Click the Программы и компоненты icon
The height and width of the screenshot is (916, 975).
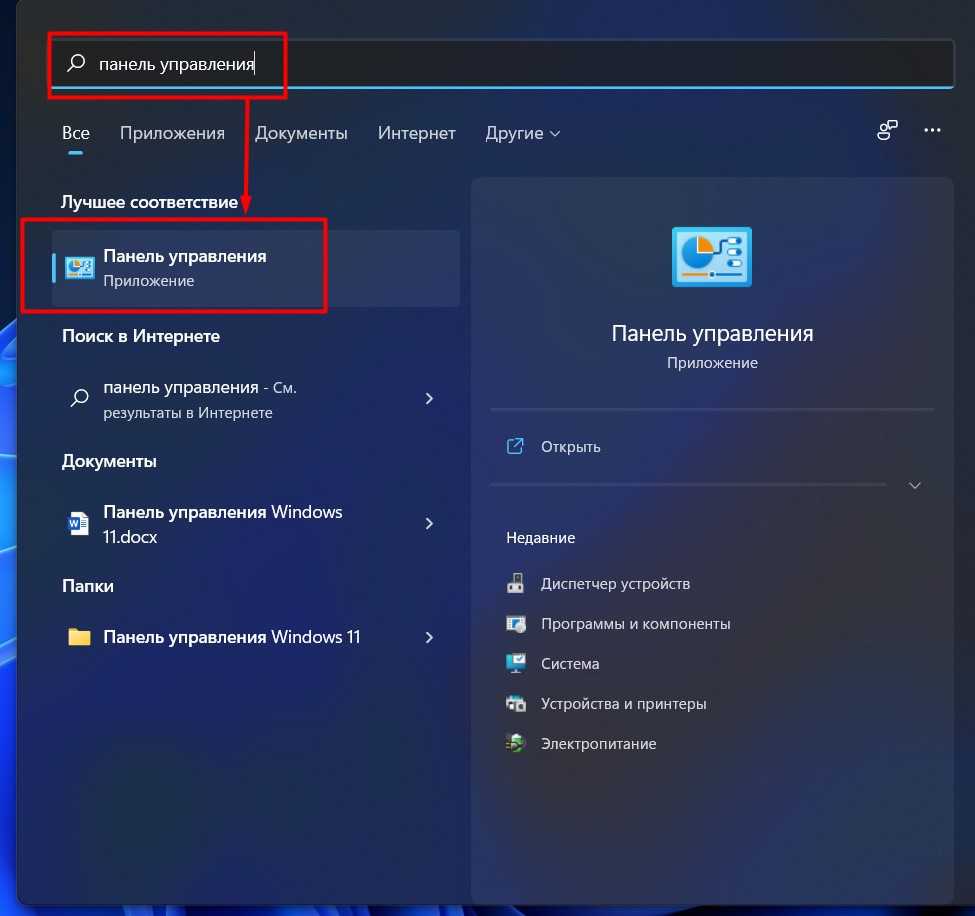coord(515,624)
